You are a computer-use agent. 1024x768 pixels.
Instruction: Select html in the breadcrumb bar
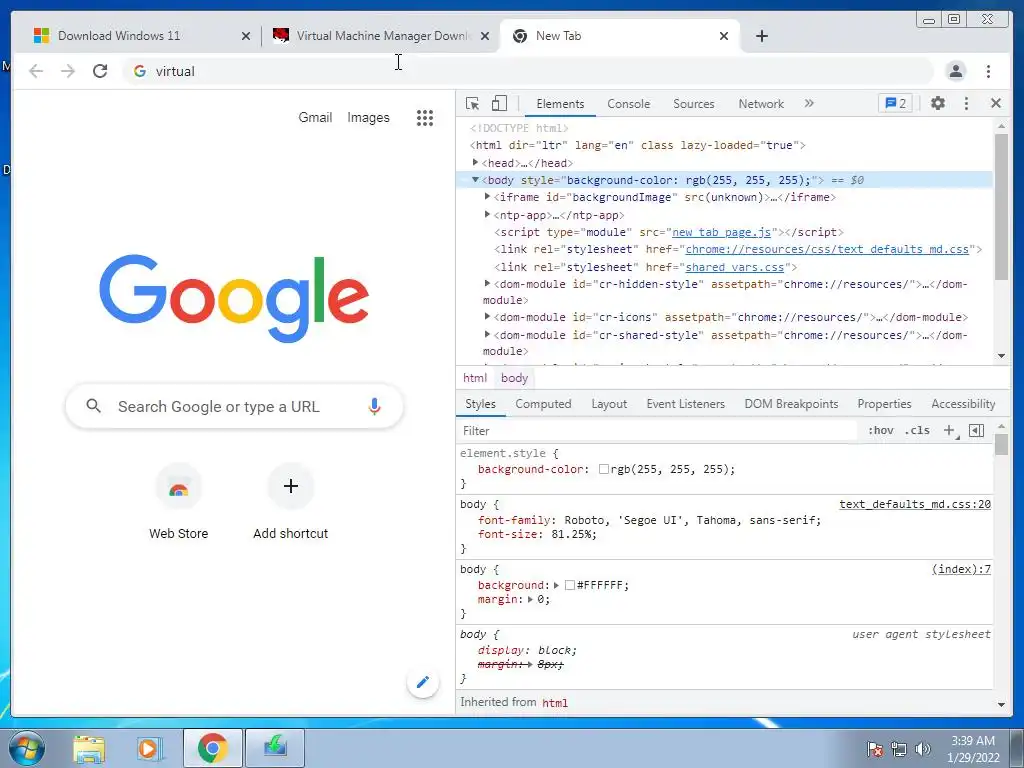pos(475,378)
